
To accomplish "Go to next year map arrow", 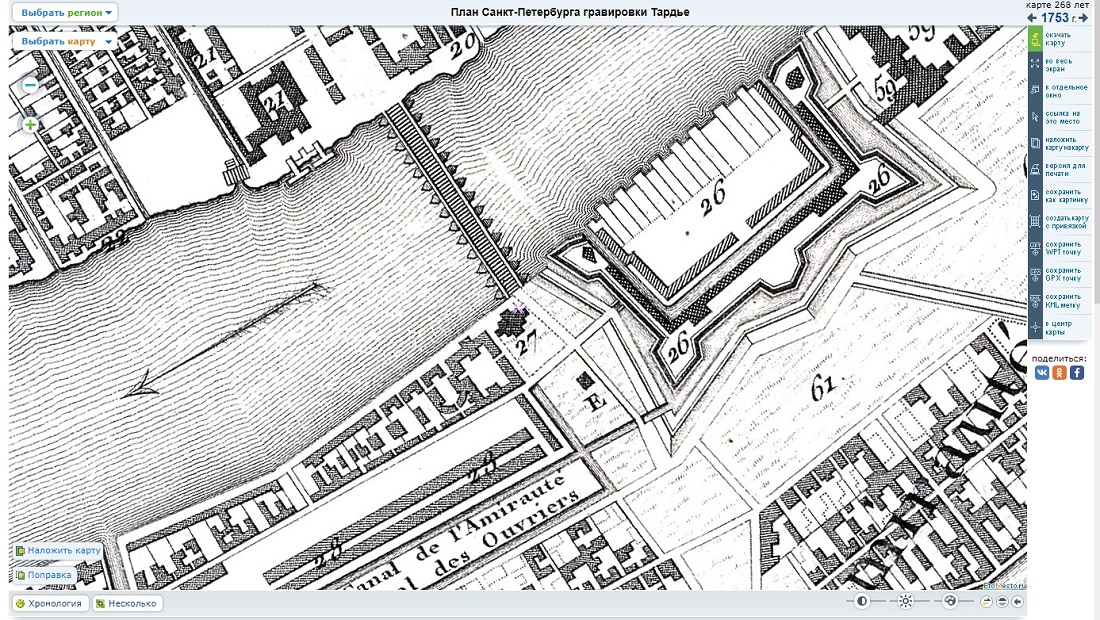I will (1085, 18).
